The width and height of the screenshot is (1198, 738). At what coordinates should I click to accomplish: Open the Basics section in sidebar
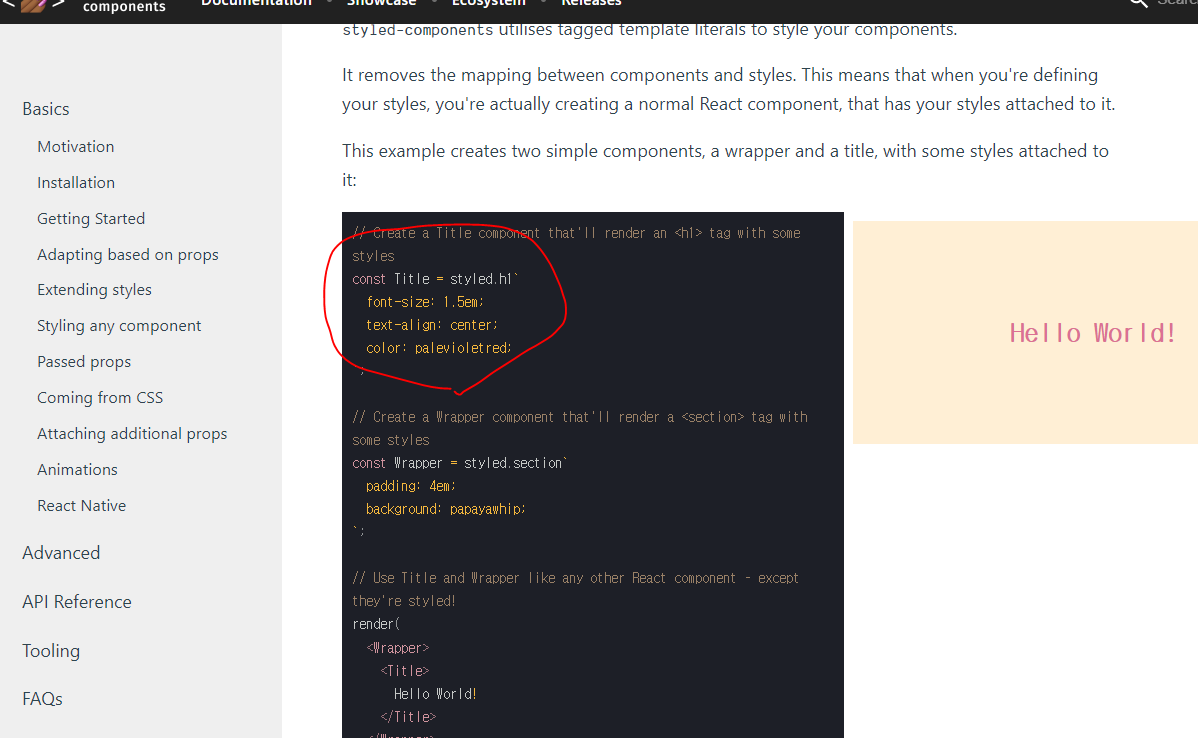tap(46, 109)
